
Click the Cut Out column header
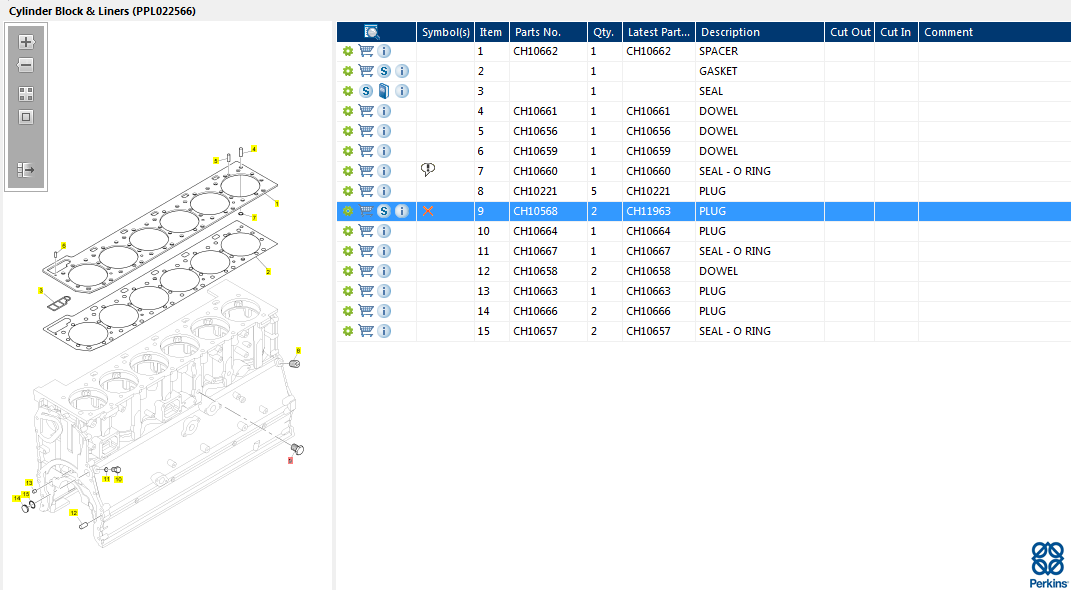(x=850, y=32)
